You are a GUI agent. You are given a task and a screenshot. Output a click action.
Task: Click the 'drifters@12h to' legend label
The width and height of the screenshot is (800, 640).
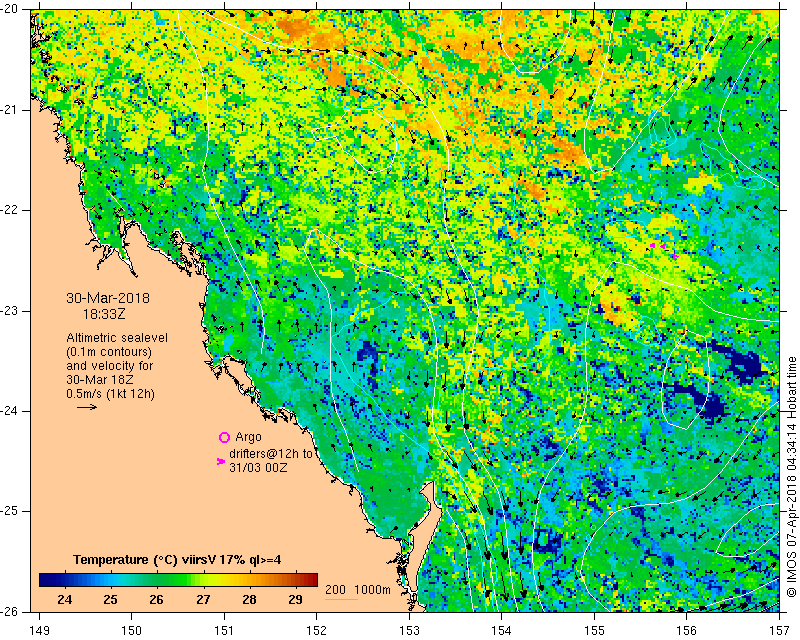point(270,454)
